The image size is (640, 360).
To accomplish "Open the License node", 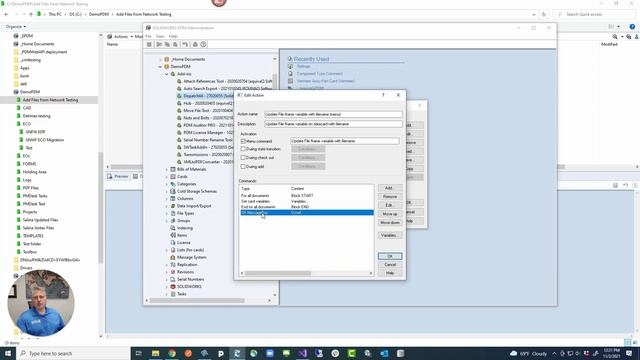I will [x=184, y=242].
